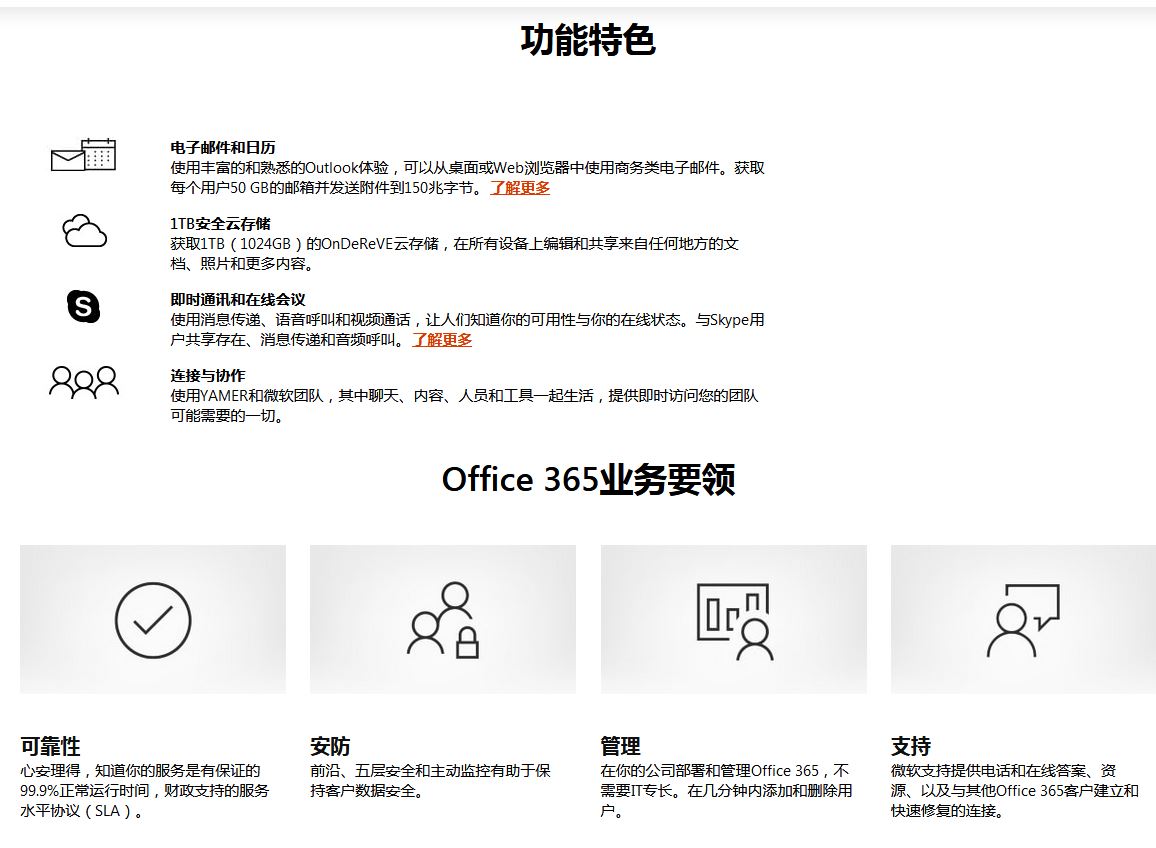Click the person with speech bubble support icon
This screenshot has height=848, width=1156.
coord(1023,620)
